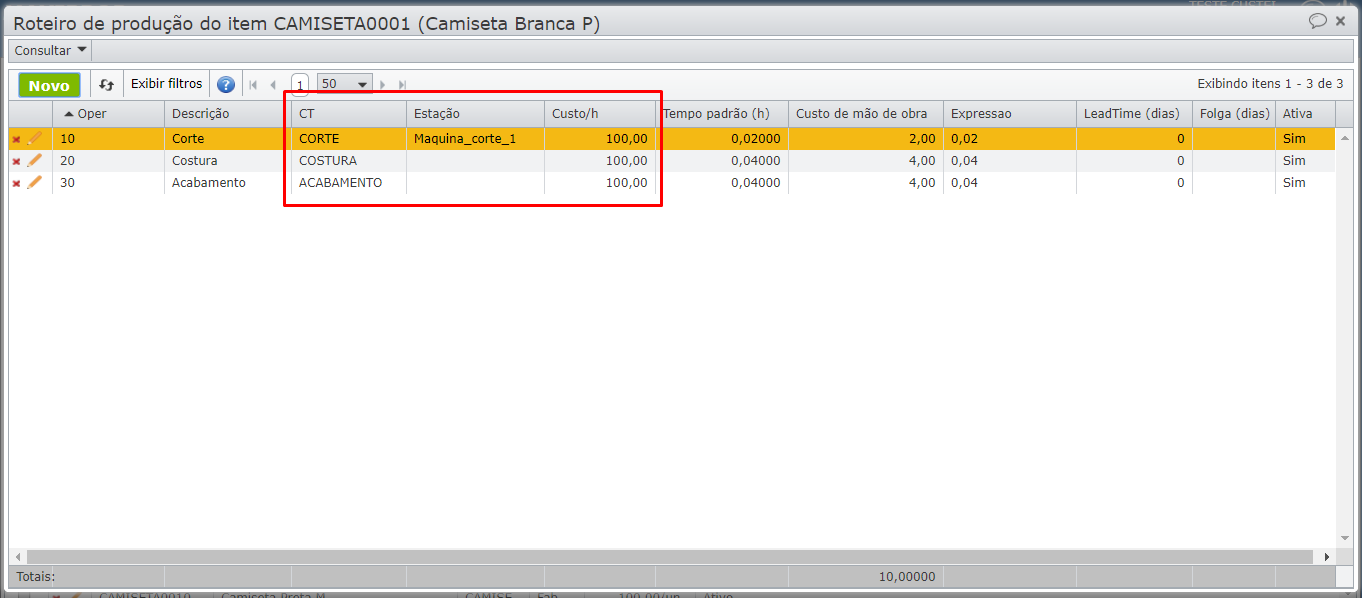Edit the Acabamento operation with pencil icon
The width and height of the screenshot is (1362, 598).
click(x=35, y=182)
